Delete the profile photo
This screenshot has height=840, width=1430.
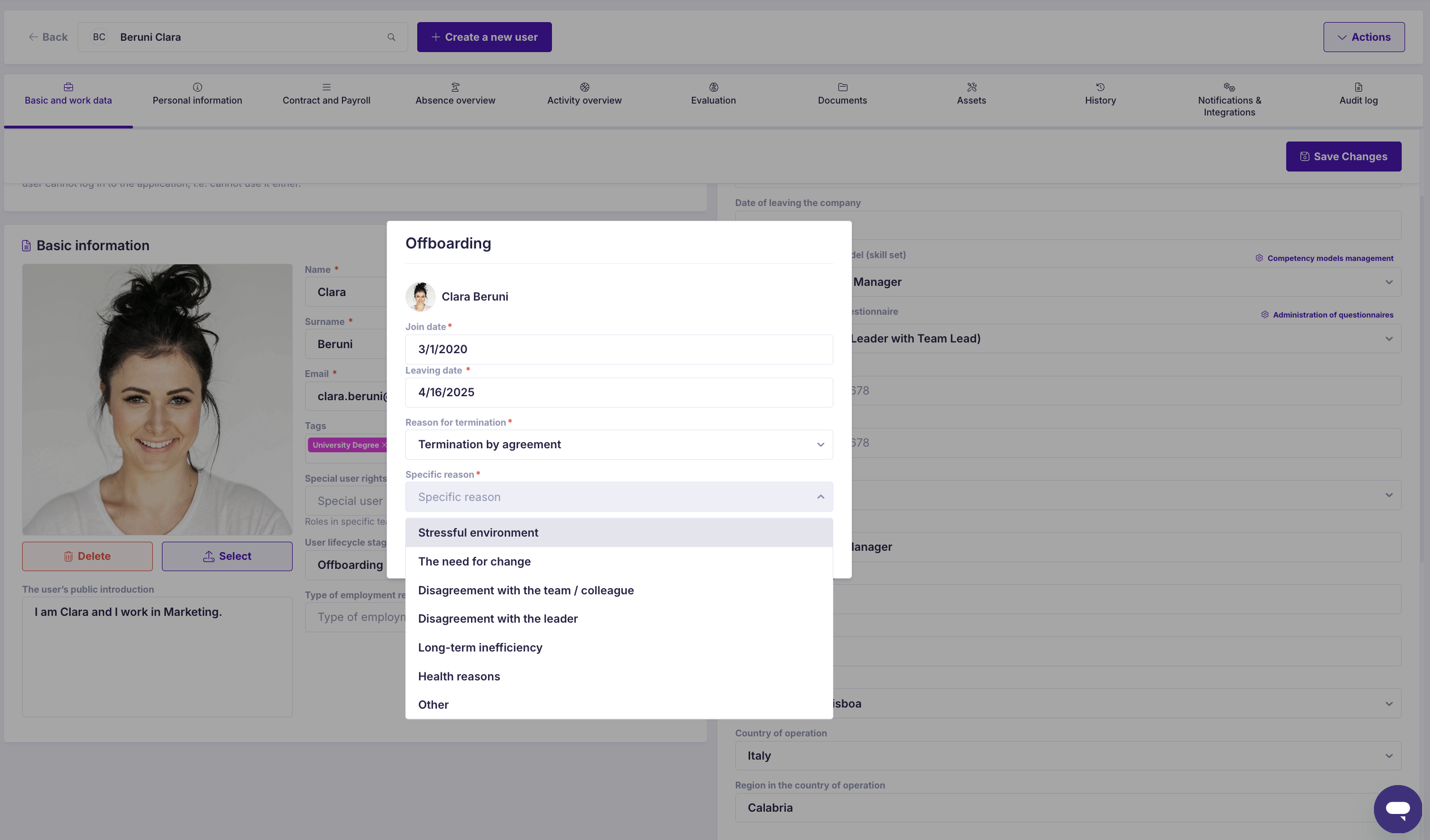coord(87,556)
